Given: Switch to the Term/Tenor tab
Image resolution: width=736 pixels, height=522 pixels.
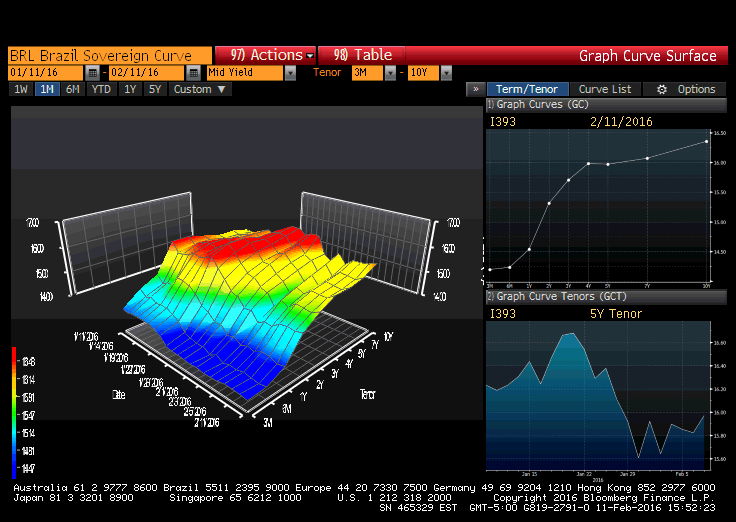Looking at the screenshot, I should point(528,89).
